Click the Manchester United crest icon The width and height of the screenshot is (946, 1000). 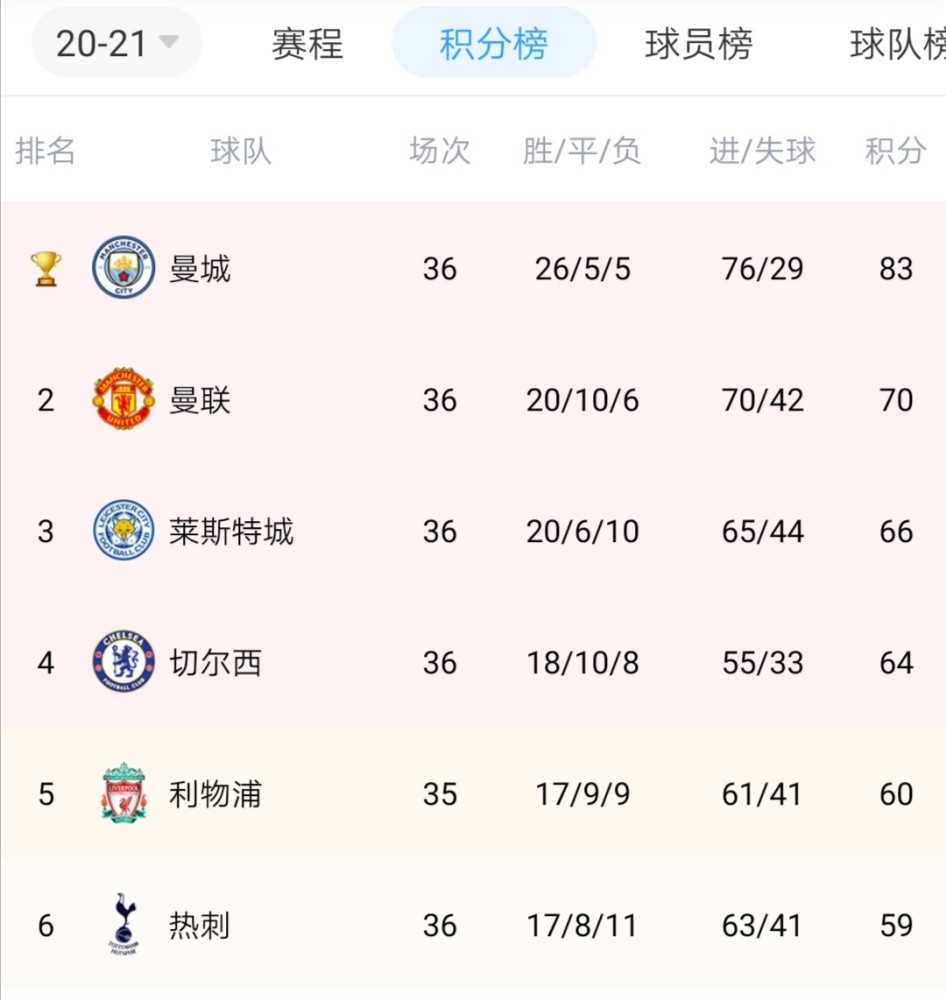pos(124,399)
